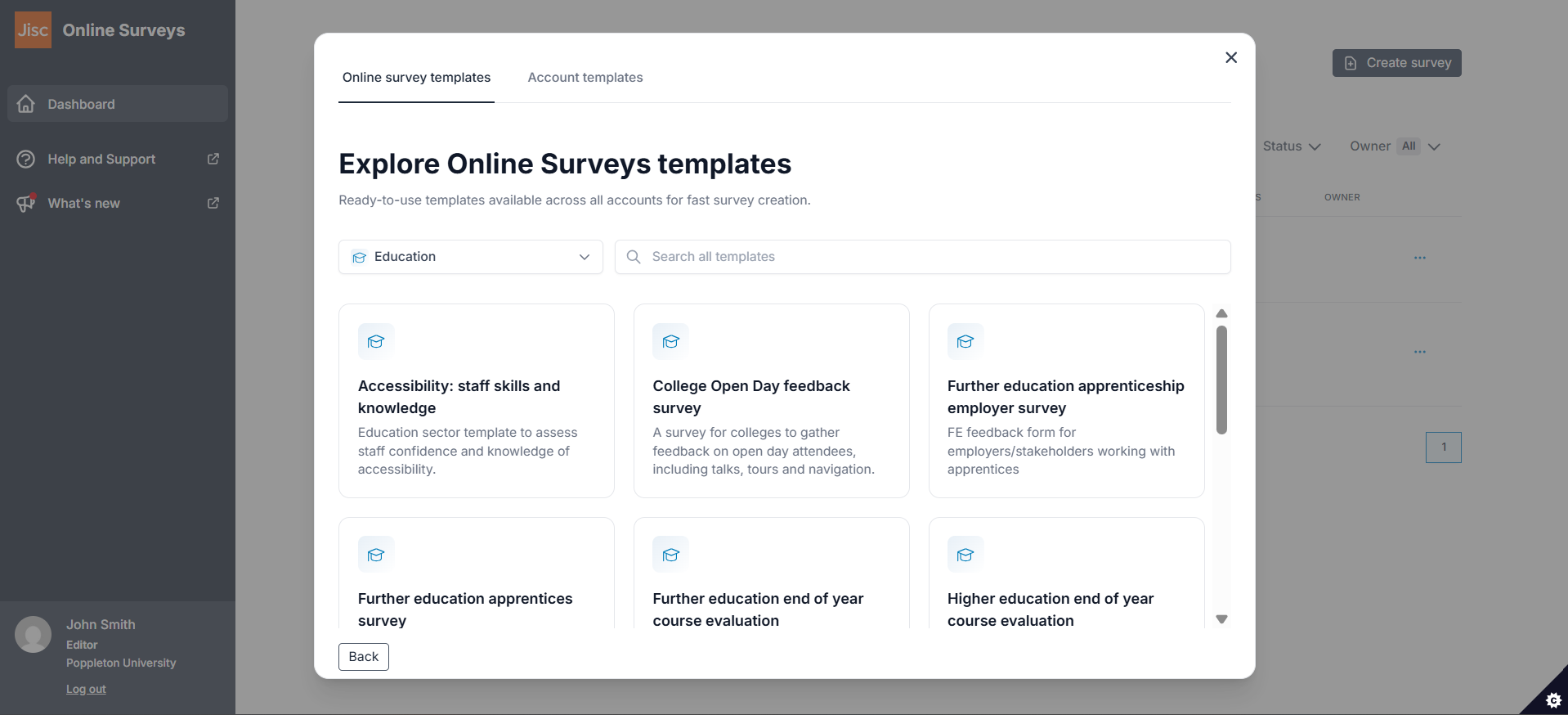Image resolution: width=1568 pixels, height=715 pixels.
Task: Click the search magnifier icon
Action: tap(634, 257)
